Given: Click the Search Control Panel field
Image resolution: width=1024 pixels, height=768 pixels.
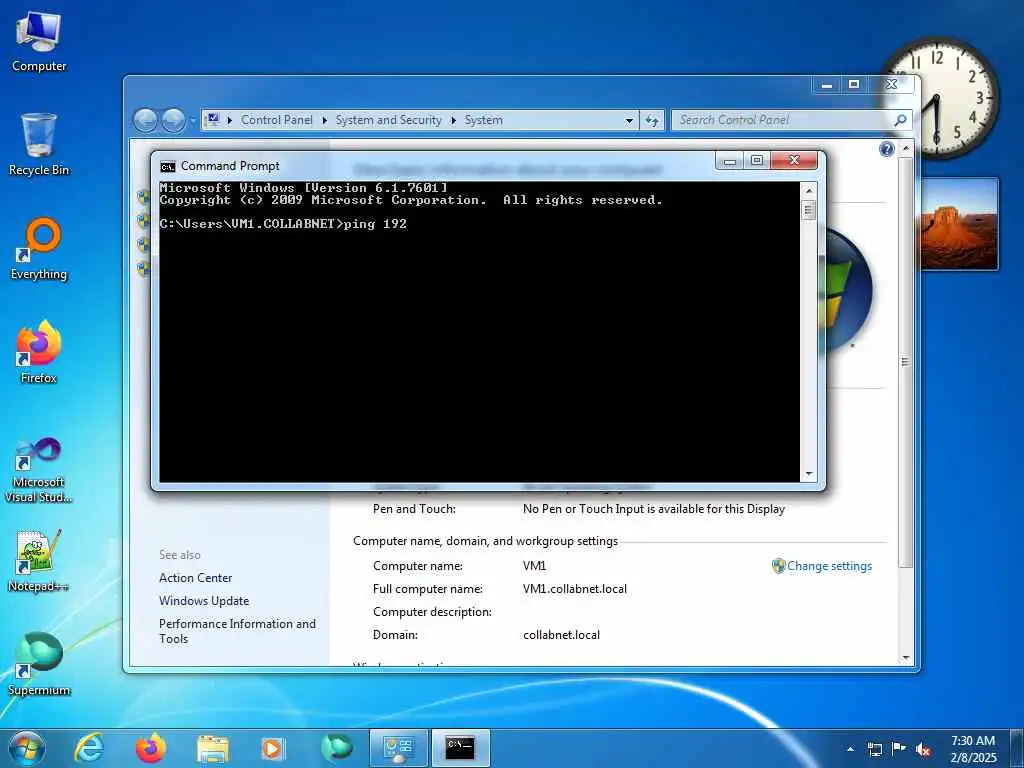Looking at the screenshot, I should point(784,120).
